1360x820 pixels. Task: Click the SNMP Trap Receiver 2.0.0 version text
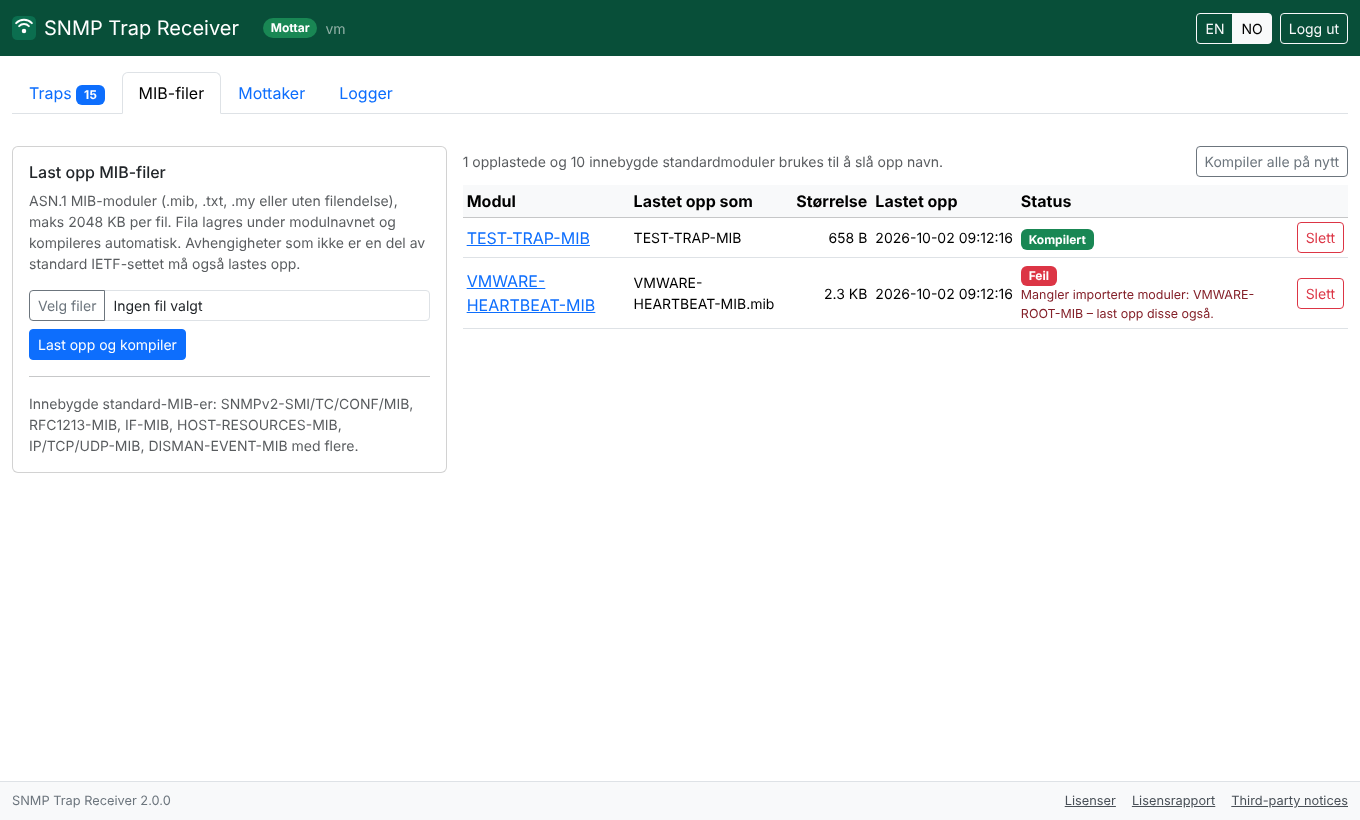[x=91, y=801]
